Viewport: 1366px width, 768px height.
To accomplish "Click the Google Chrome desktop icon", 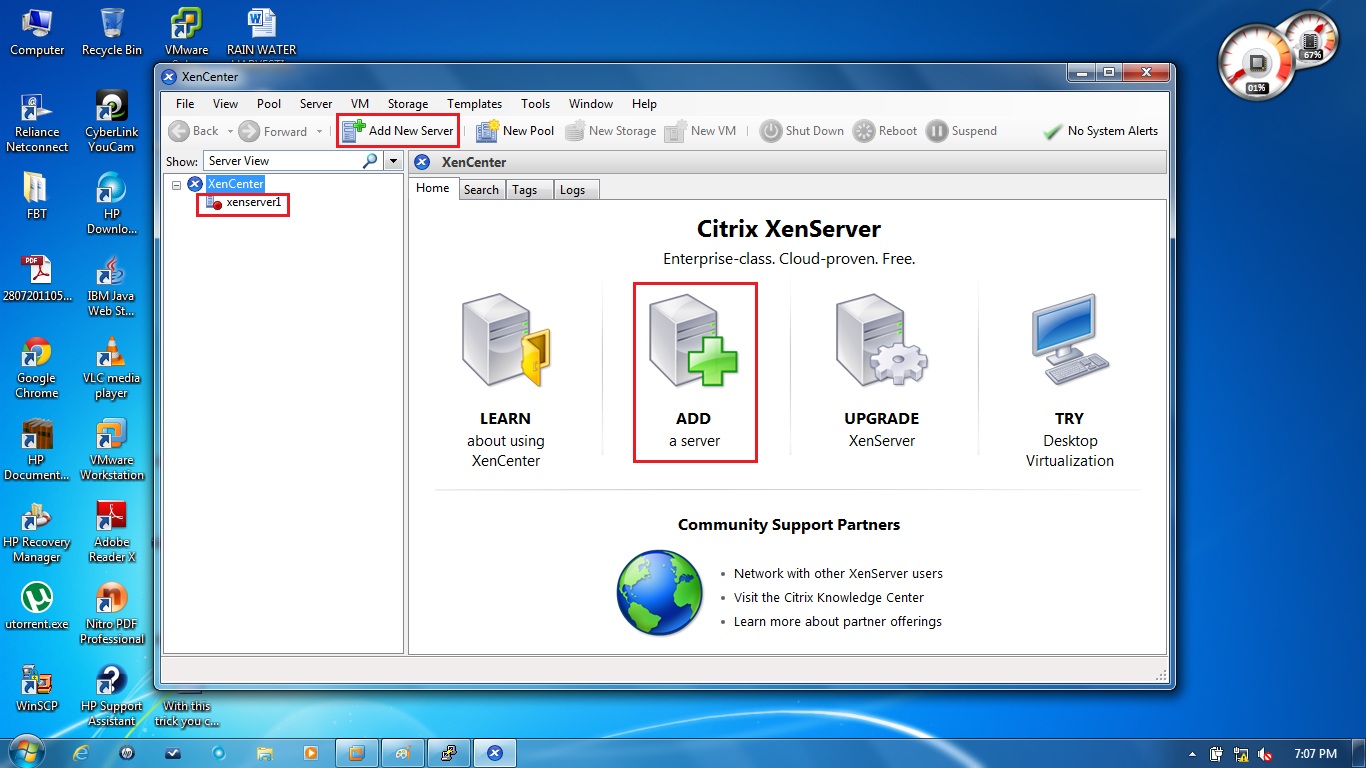I will coord(37,368).
